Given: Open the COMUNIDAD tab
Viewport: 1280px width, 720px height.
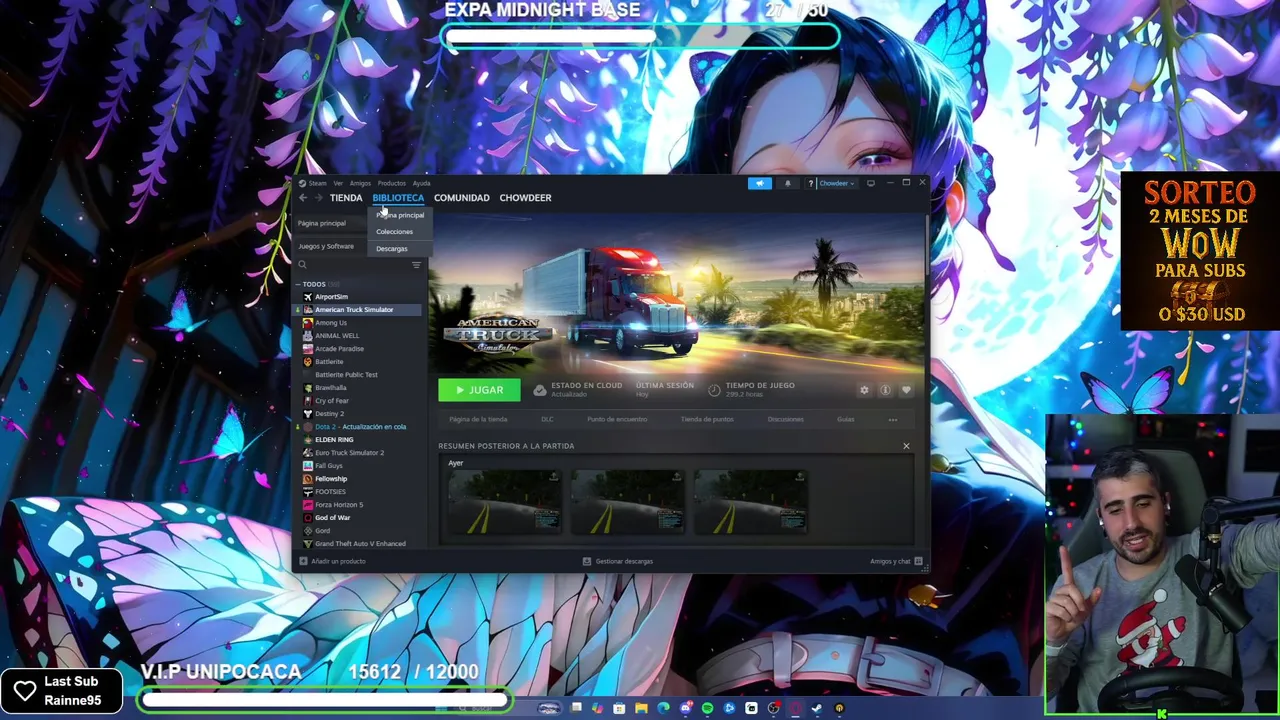Looking at the screenshot, I should point(462,198).
